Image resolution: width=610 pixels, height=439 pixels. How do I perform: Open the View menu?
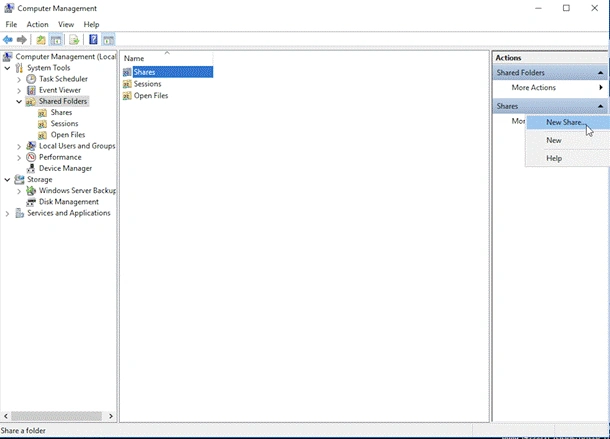click(x=66, y=24)
